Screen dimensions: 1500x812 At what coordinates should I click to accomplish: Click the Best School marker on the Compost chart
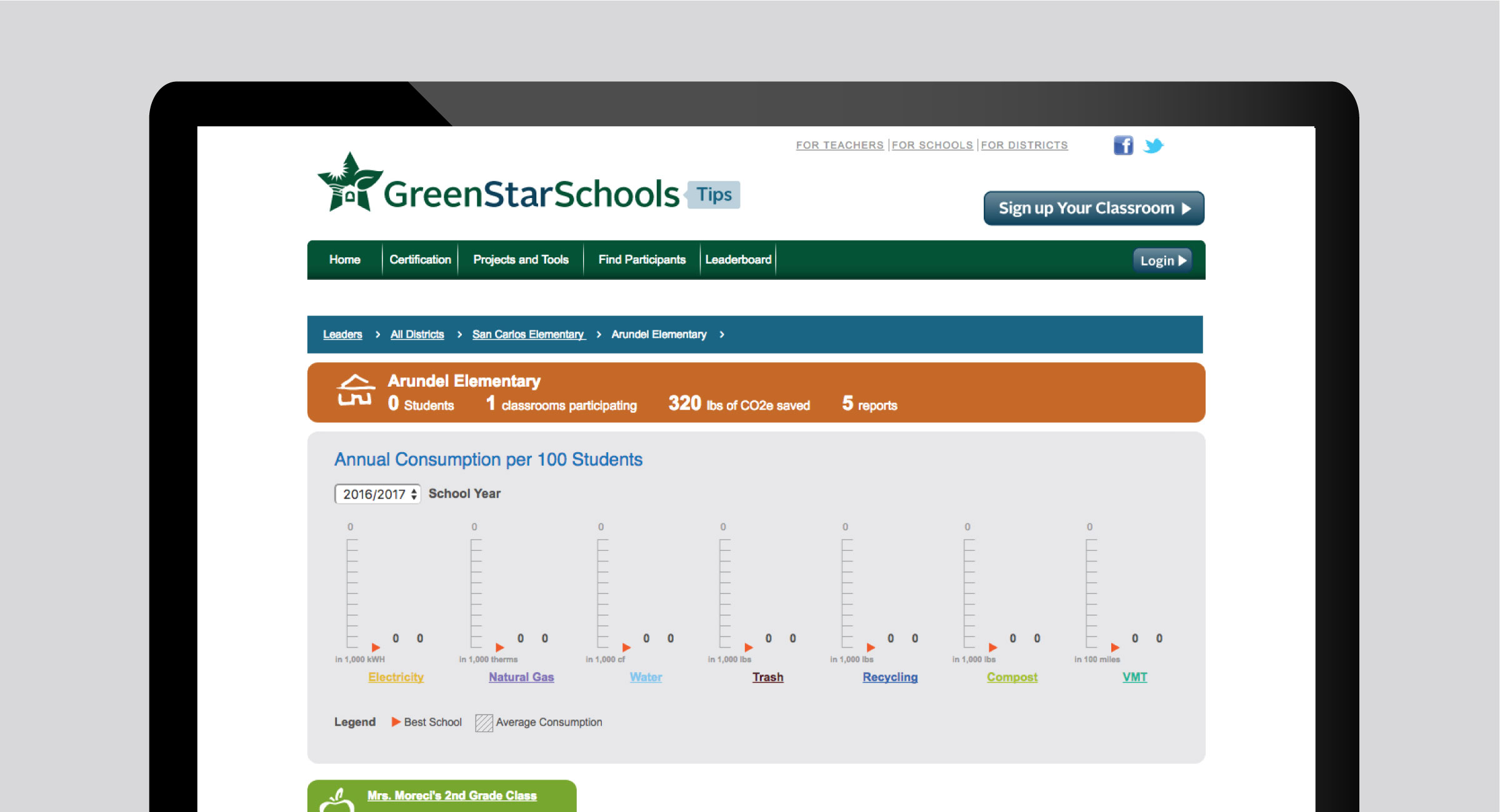[992, 647]
